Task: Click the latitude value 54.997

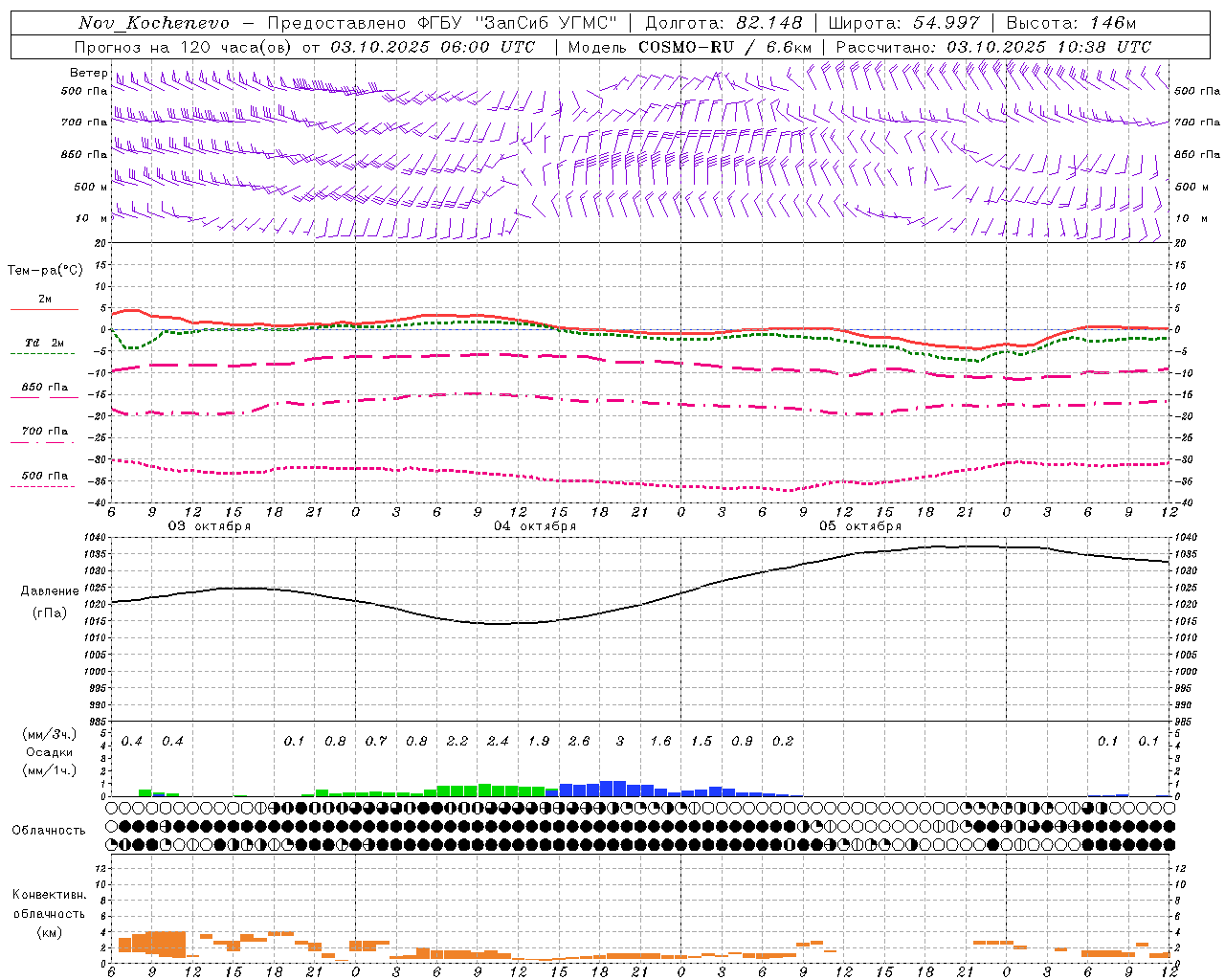Action: [946, 23]
